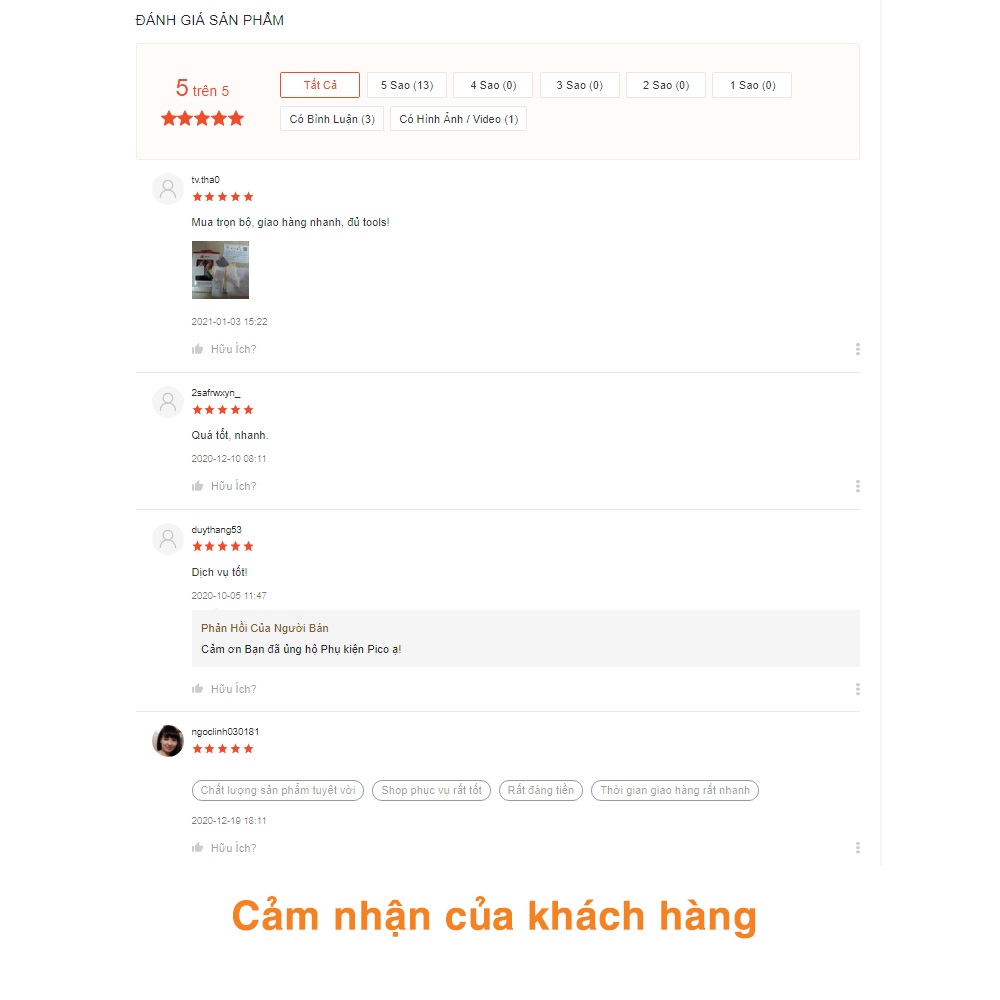Image resolution: width=1000 pixels, height=1000 pixels.
Task: Open the review photo thumbnail
Action: pos(220,270)
